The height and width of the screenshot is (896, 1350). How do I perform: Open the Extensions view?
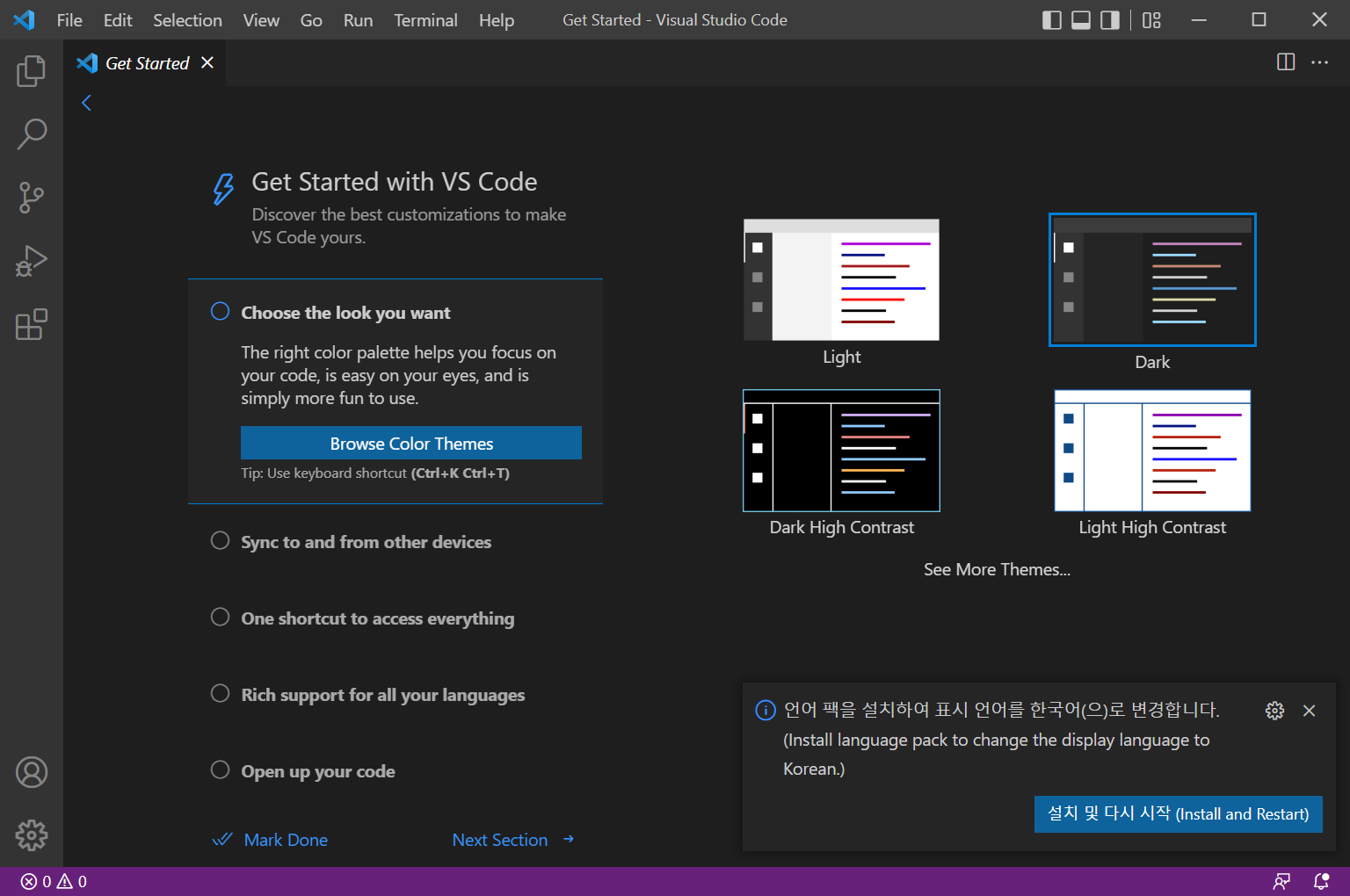pos(32,324)
